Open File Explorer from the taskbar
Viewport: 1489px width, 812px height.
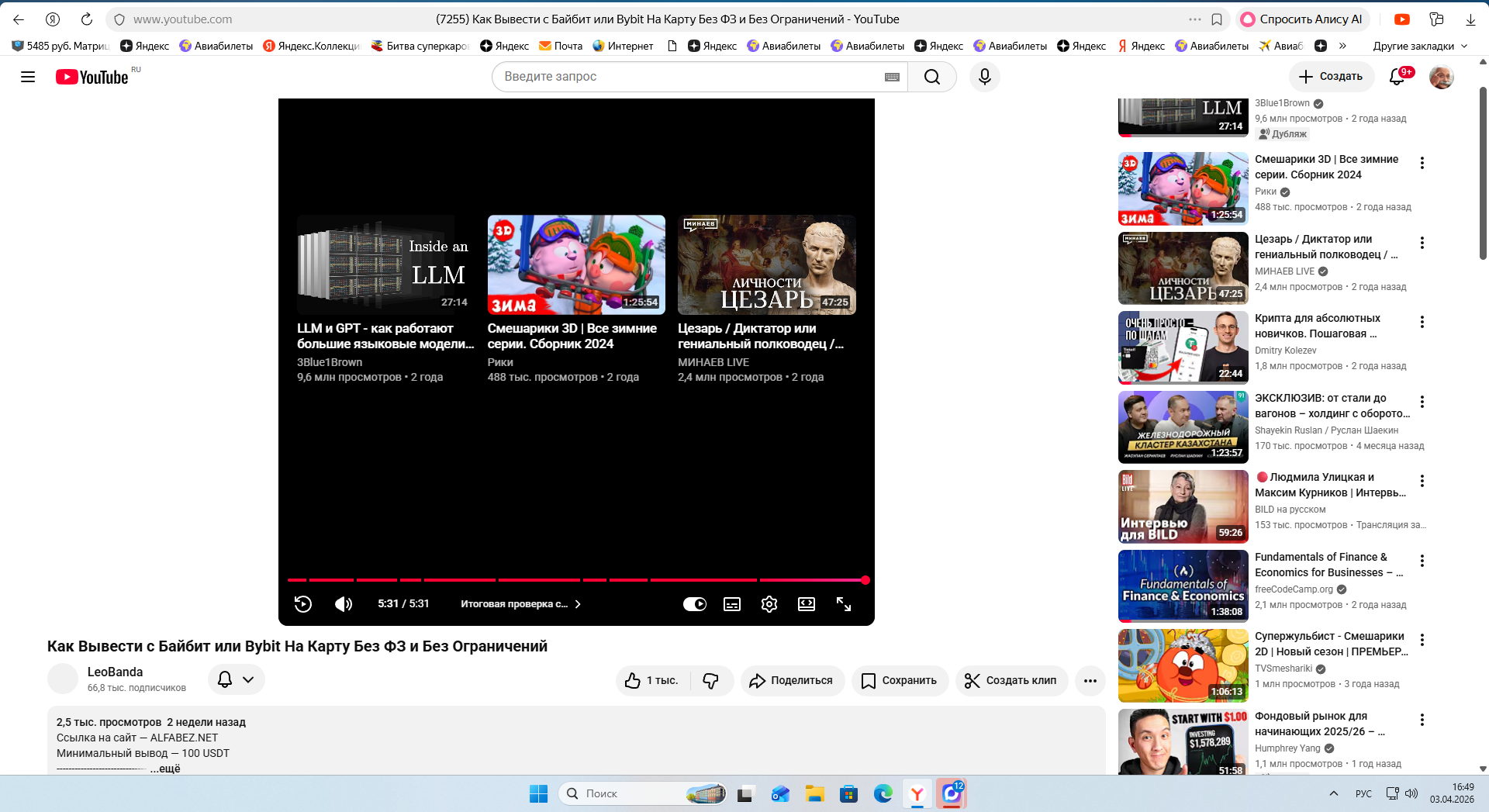[814, 793]
